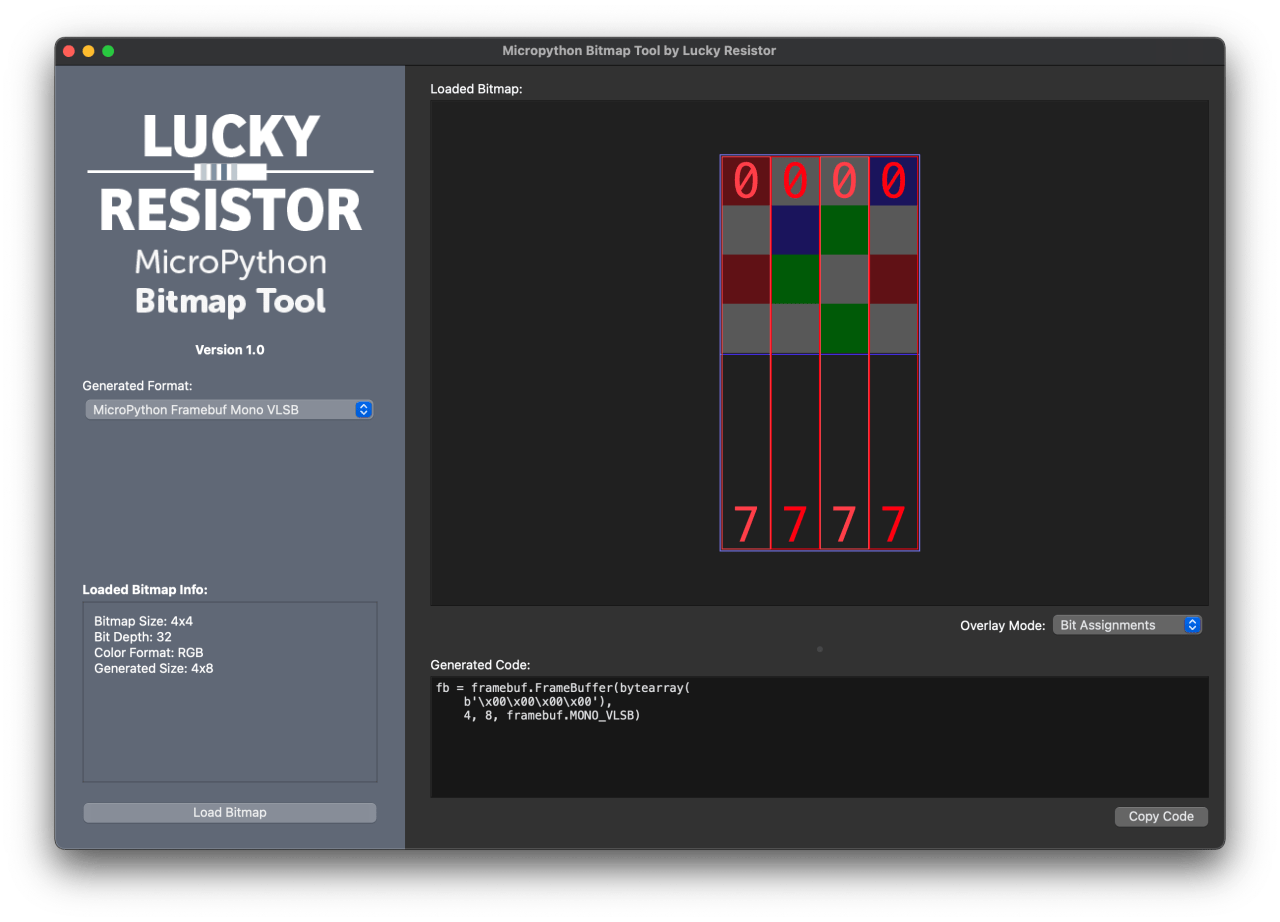Click inside the Generated Code text area
1280x922 pixels.
point(820,735)
